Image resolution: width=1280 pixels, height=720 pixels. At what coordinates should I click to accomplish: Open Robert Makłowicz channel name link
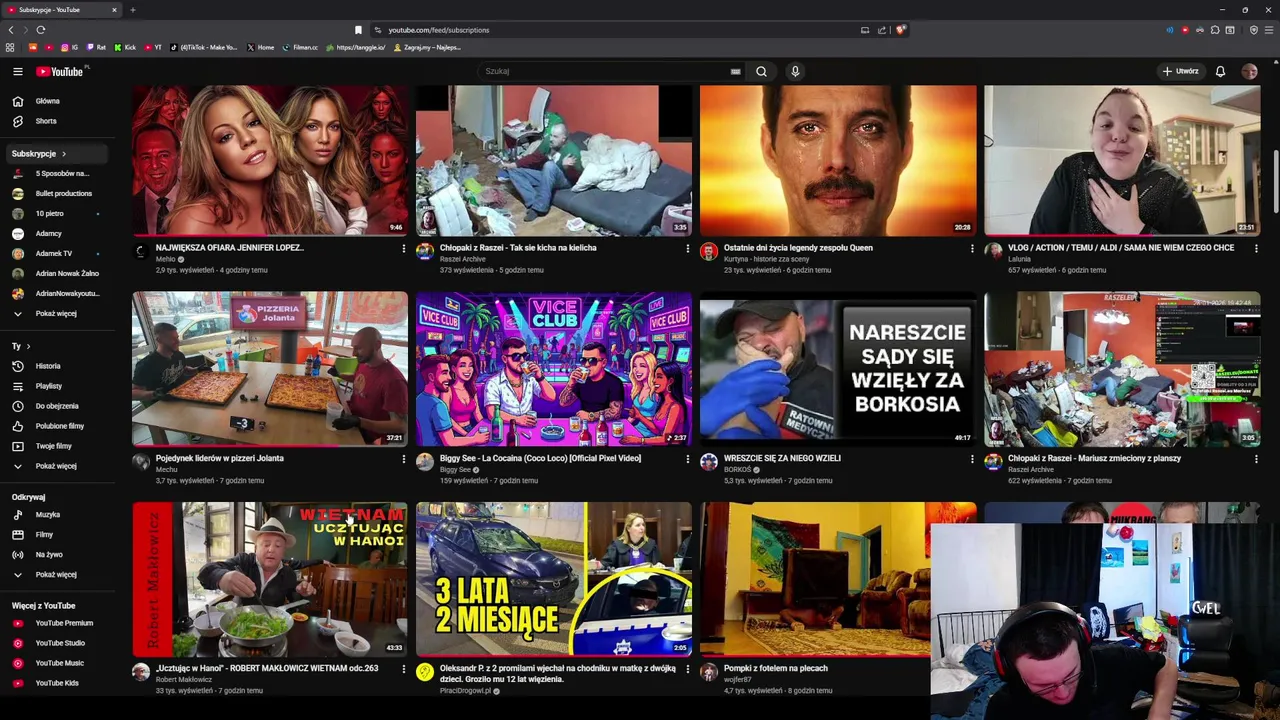[184, 679]
